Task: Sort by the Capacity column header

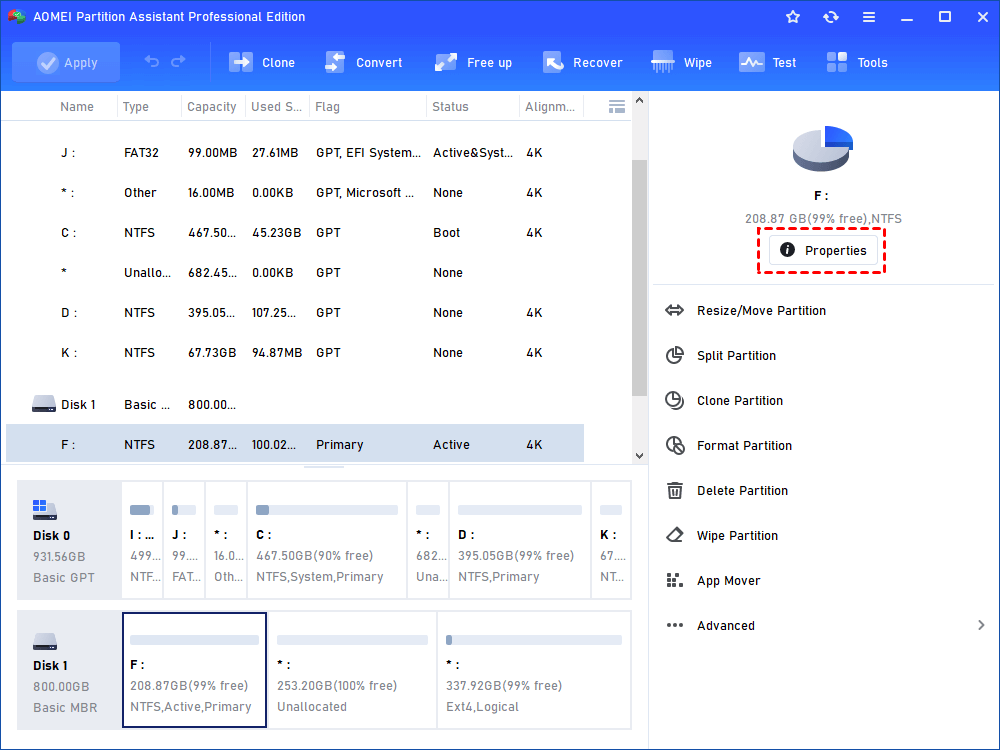Action: point(211,107)
